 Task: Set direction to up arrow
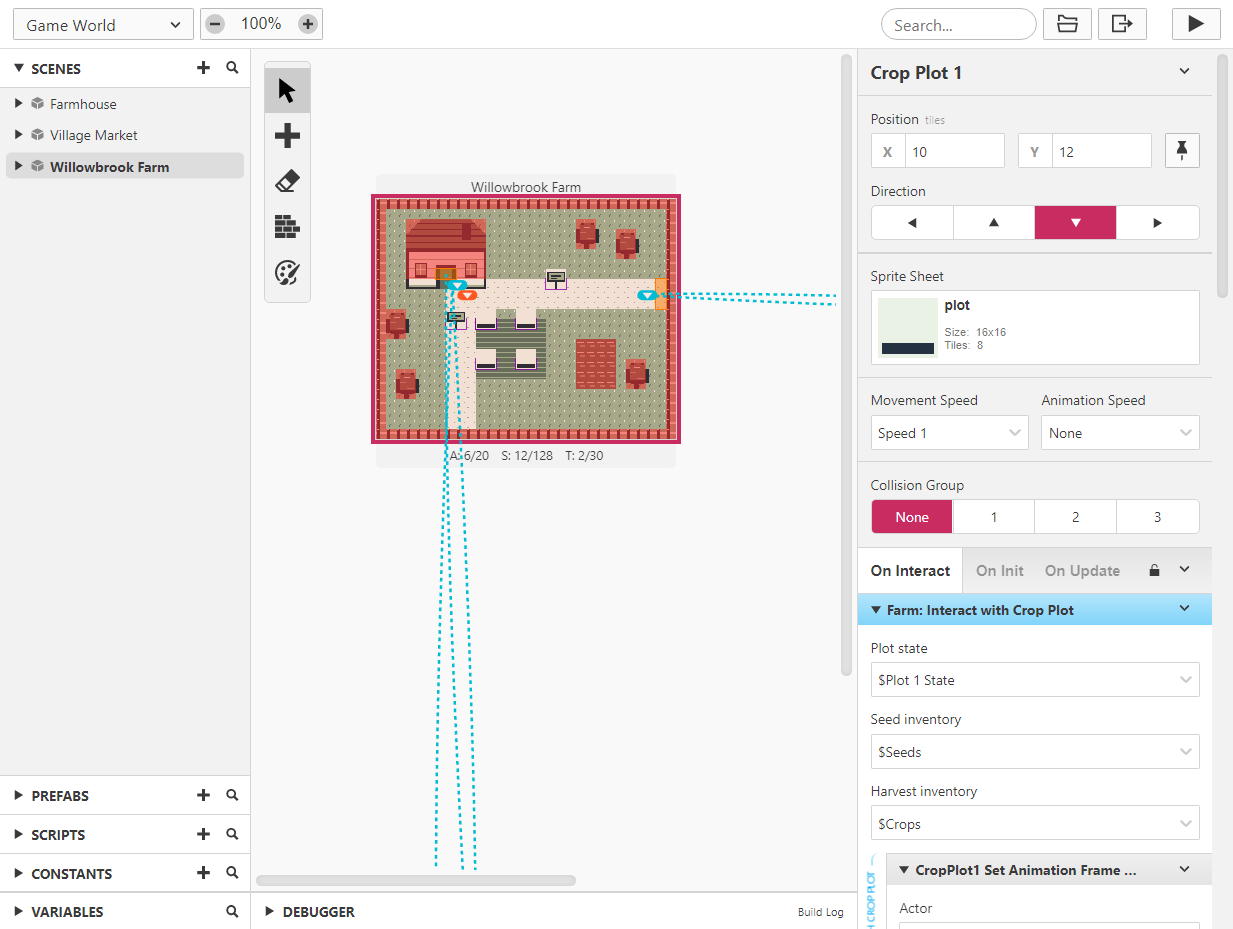(994, 223)
